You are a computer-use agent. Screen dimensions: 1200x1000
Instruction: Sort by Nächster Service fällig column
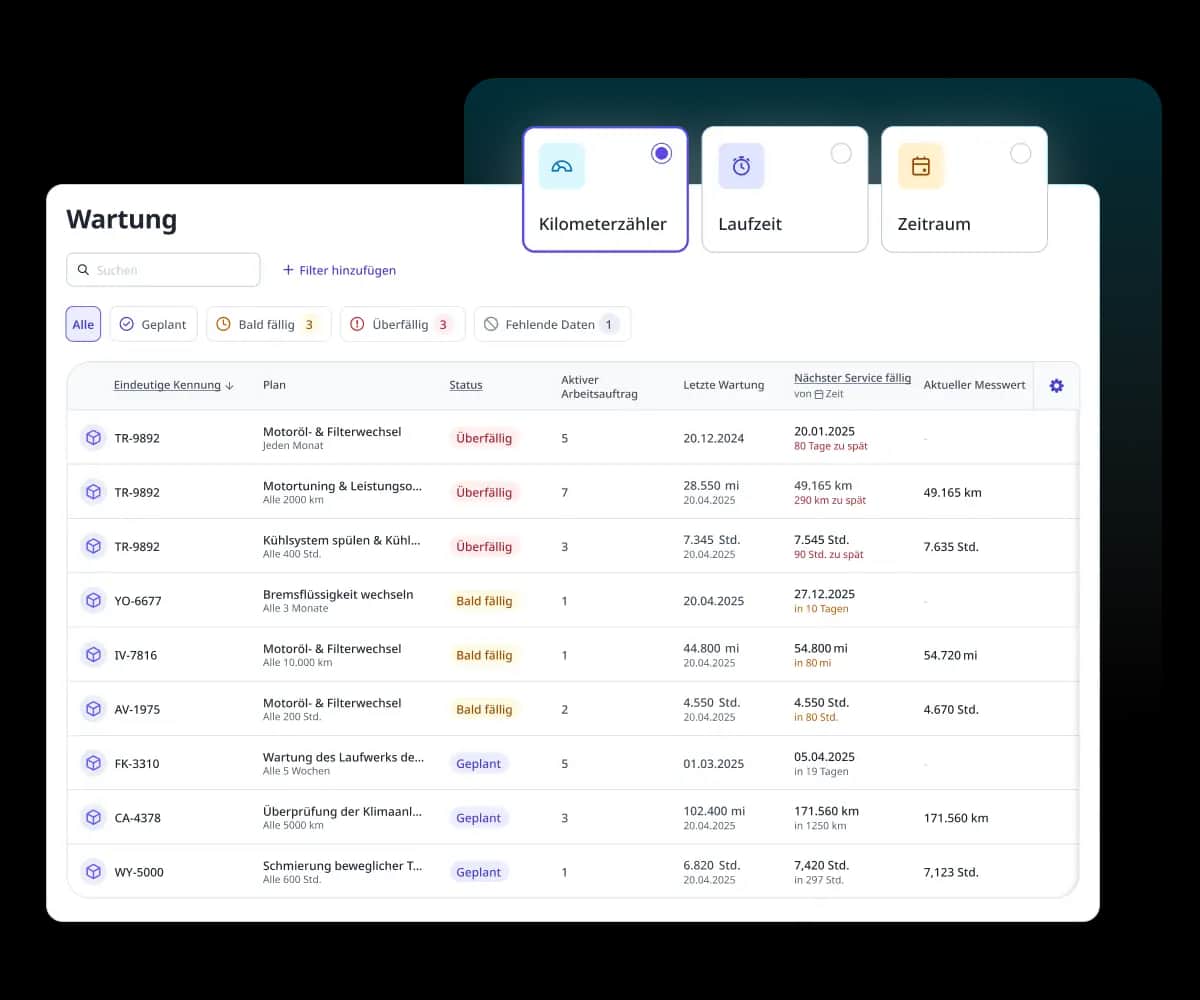(x=852, y=378)
